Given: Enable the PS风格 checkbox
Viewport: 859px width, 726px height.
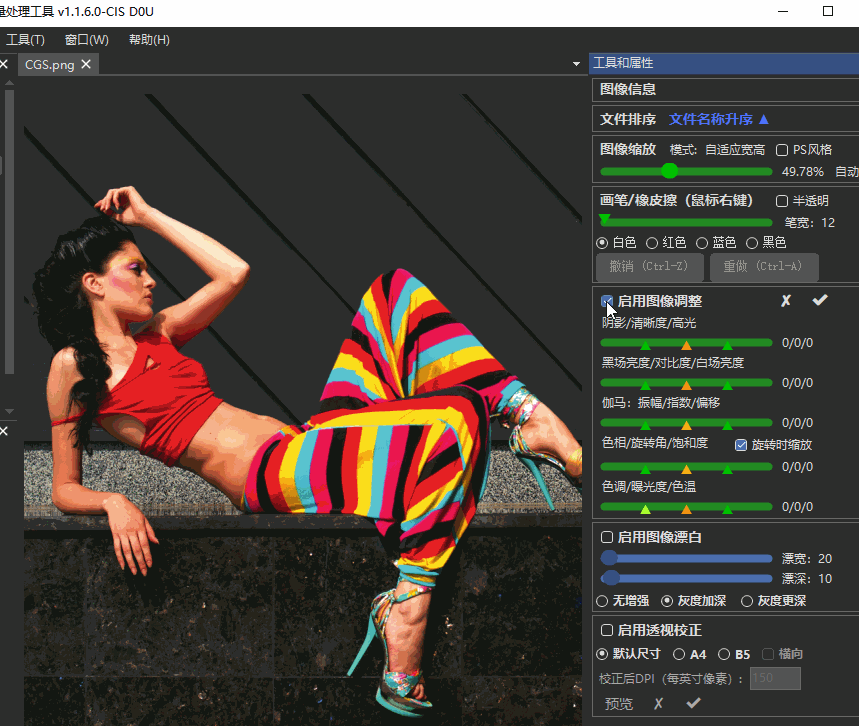Looking at the screenshot, I should (x=782, y=150).
